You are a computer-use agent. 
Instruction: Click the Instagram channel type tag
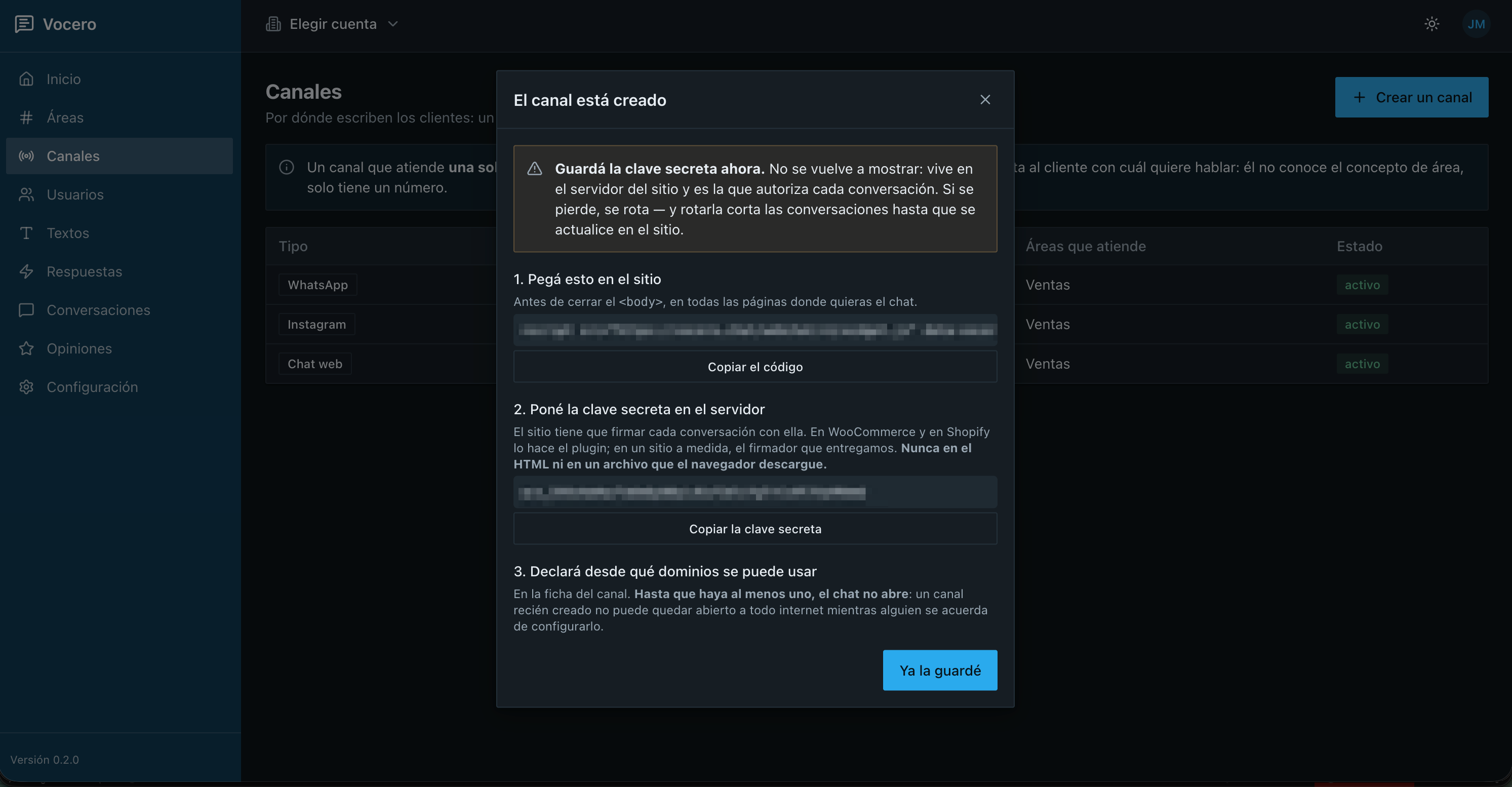click(316, 324)
